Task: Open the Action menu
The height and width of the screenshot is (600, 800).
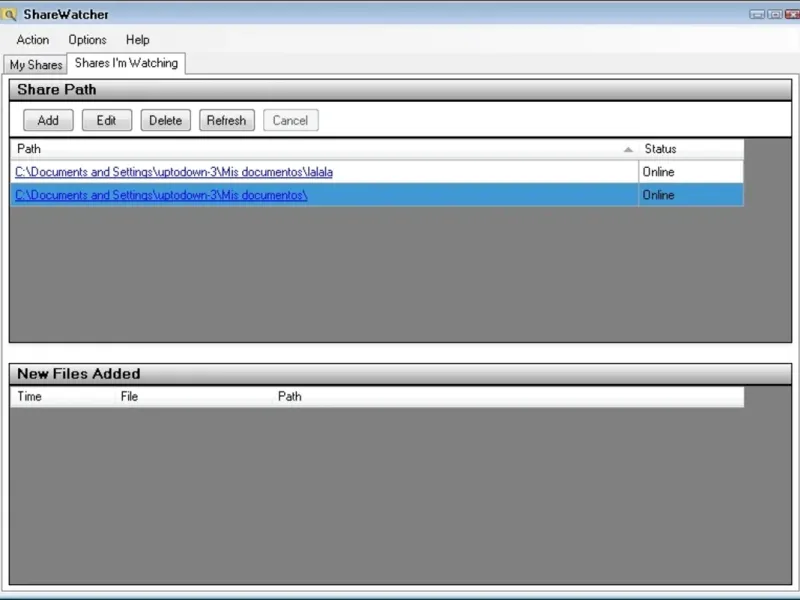Action: (x=33, y=40)
